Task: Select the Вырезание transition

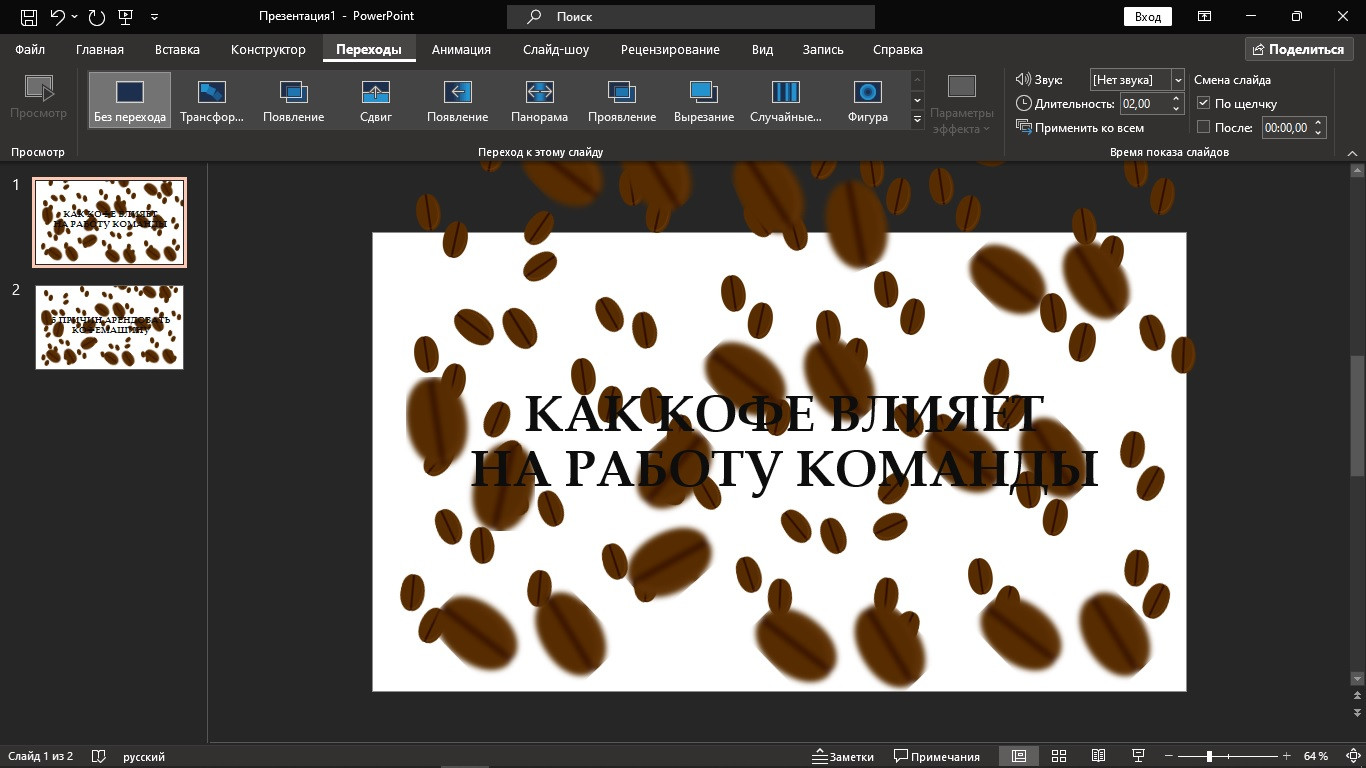Action: coord(703,93)
